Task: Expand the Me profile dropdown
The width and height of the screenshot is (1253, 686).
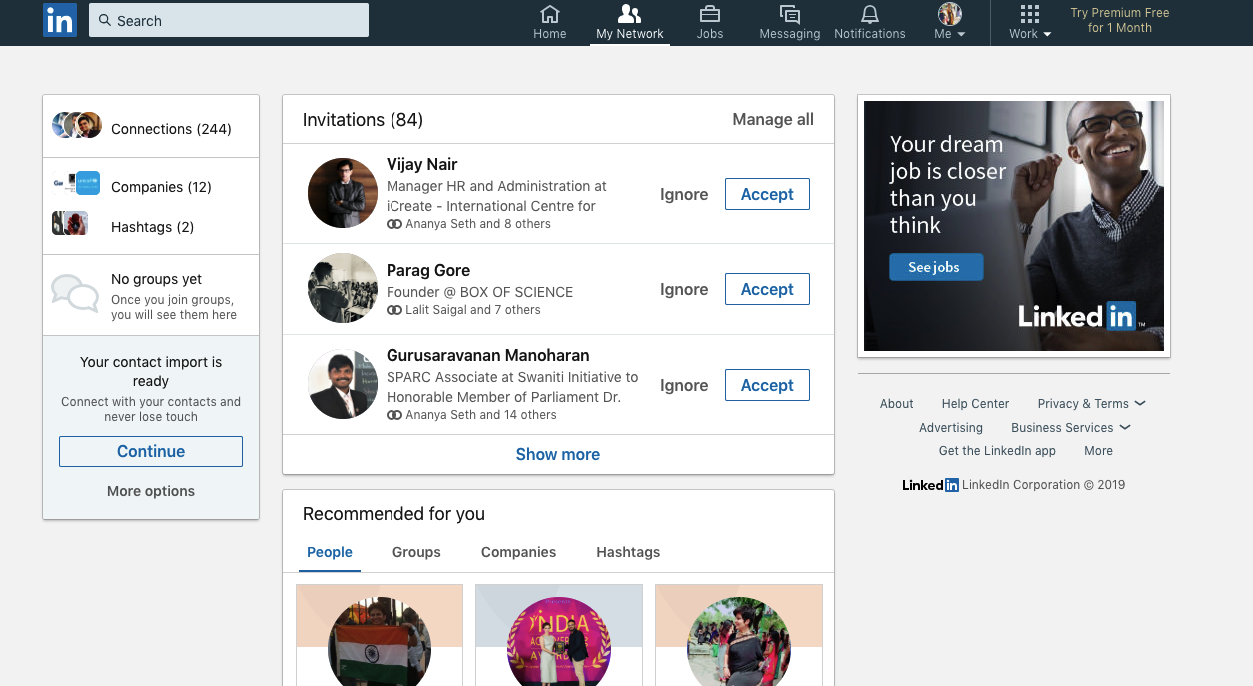Action: (x=949, y=22)
